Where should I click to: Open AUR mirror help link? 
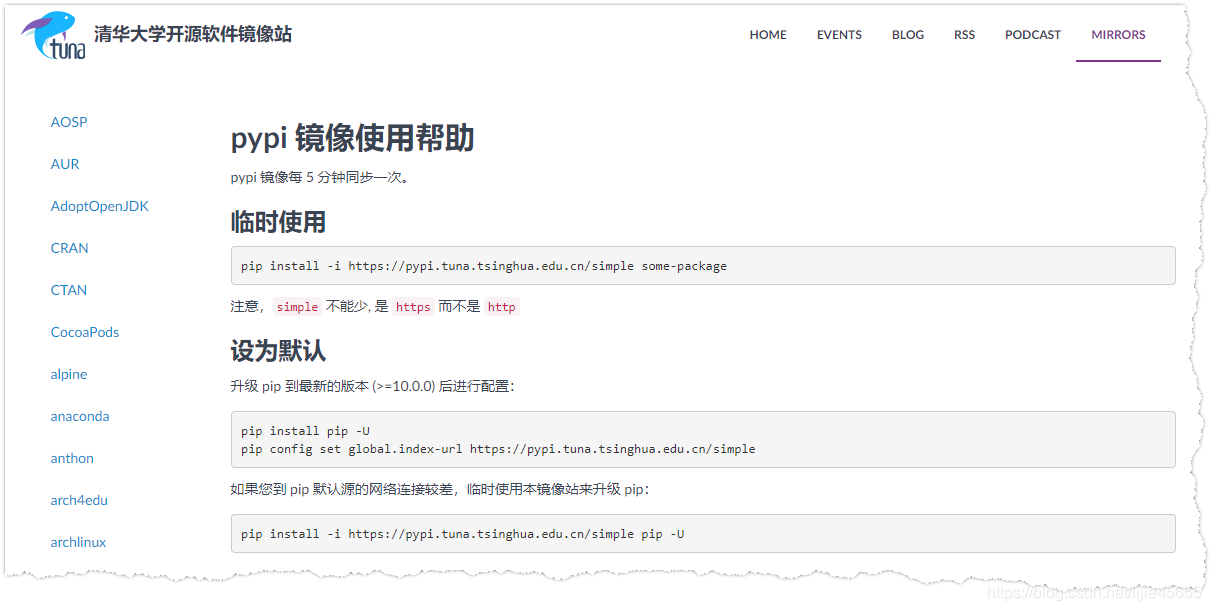tap(65, 164)
